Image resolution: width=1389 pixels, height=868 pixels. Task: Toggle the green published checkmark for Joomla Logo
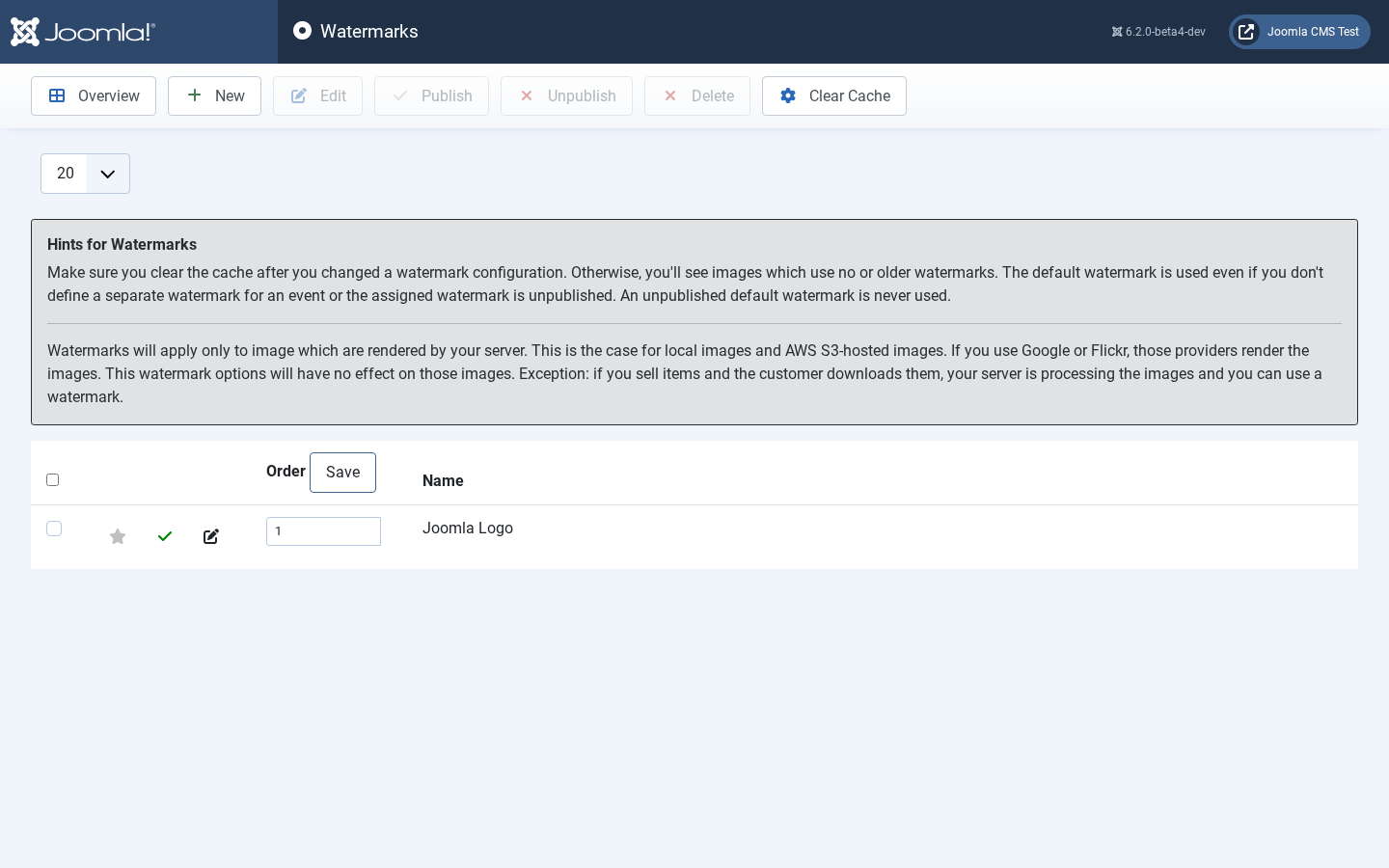point(165,536)
